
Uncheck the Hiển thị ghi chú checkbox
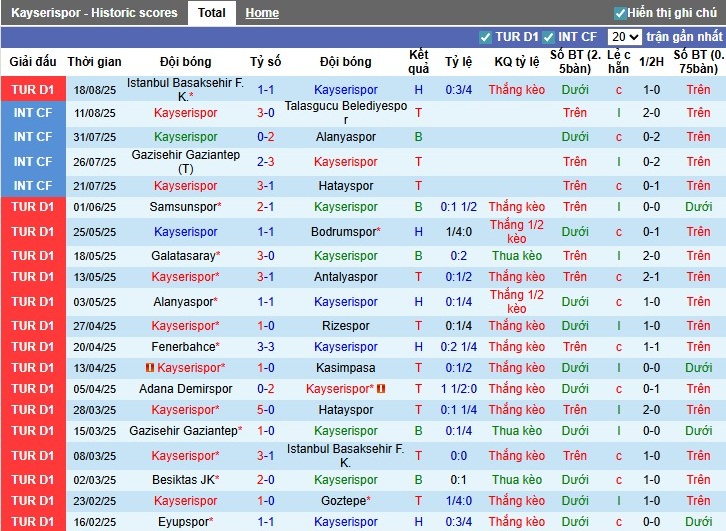tap(620, 13)
